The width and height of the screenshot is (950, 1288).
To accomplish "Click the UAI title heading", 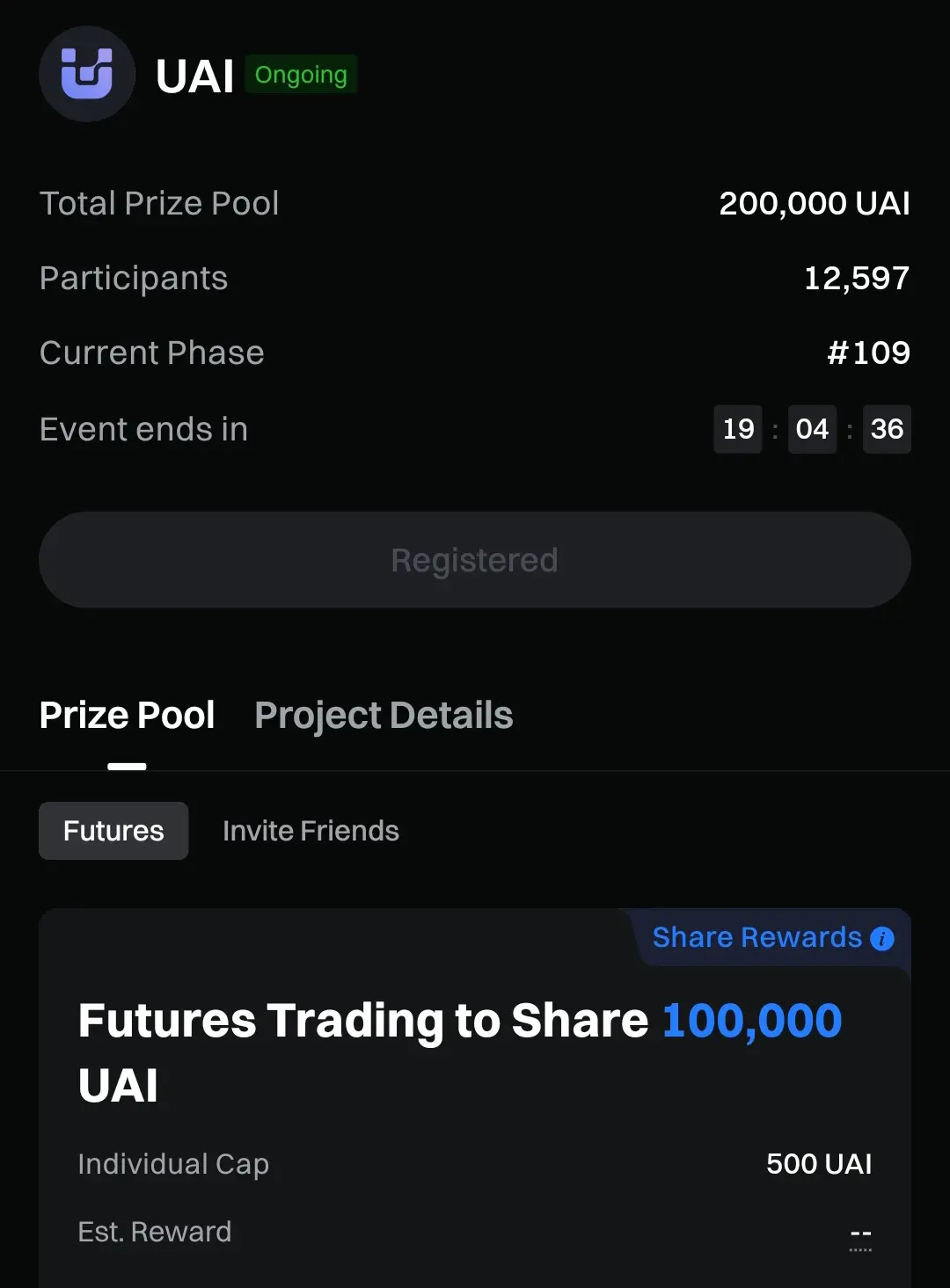I will coord(194,76).
